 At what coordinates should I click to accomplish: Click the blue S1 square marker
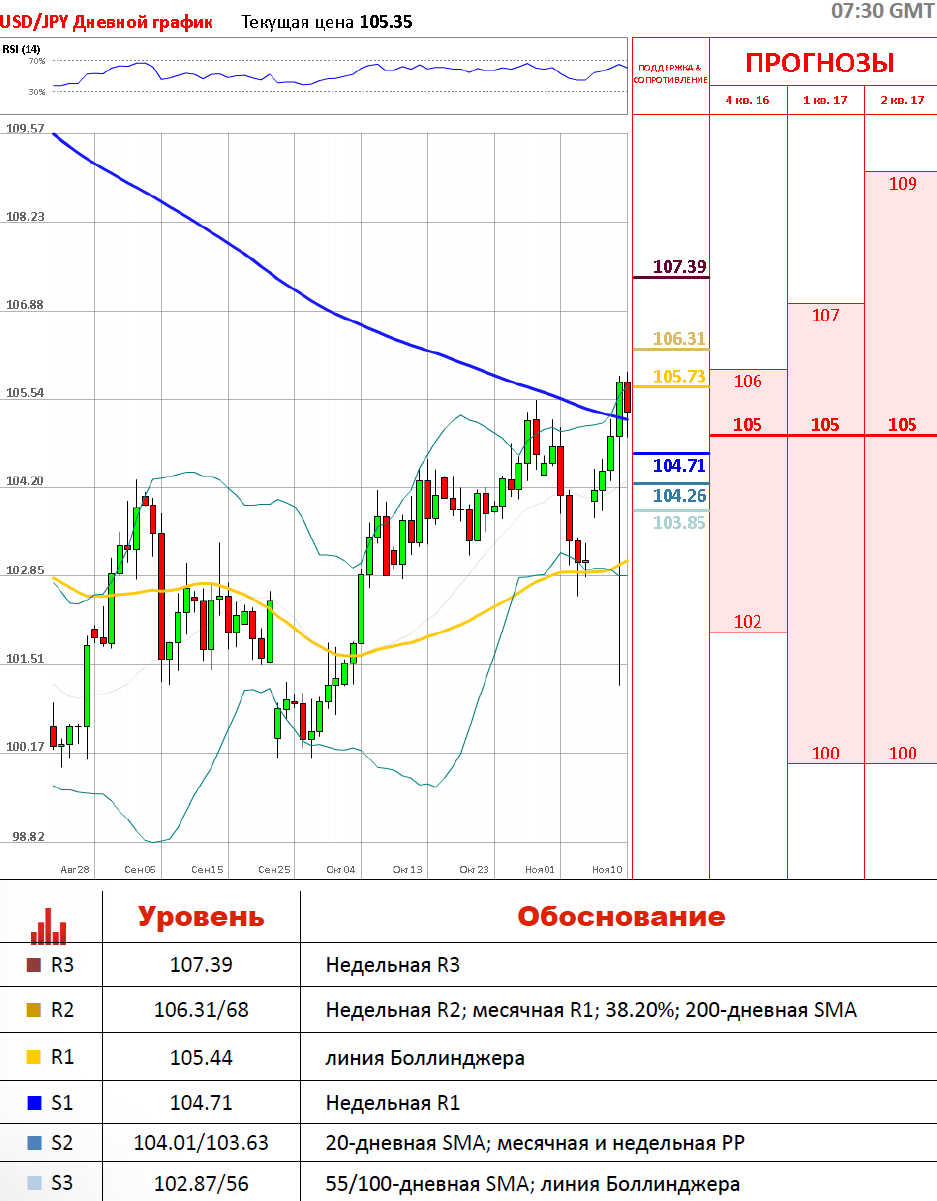(x=33, y=1104)
